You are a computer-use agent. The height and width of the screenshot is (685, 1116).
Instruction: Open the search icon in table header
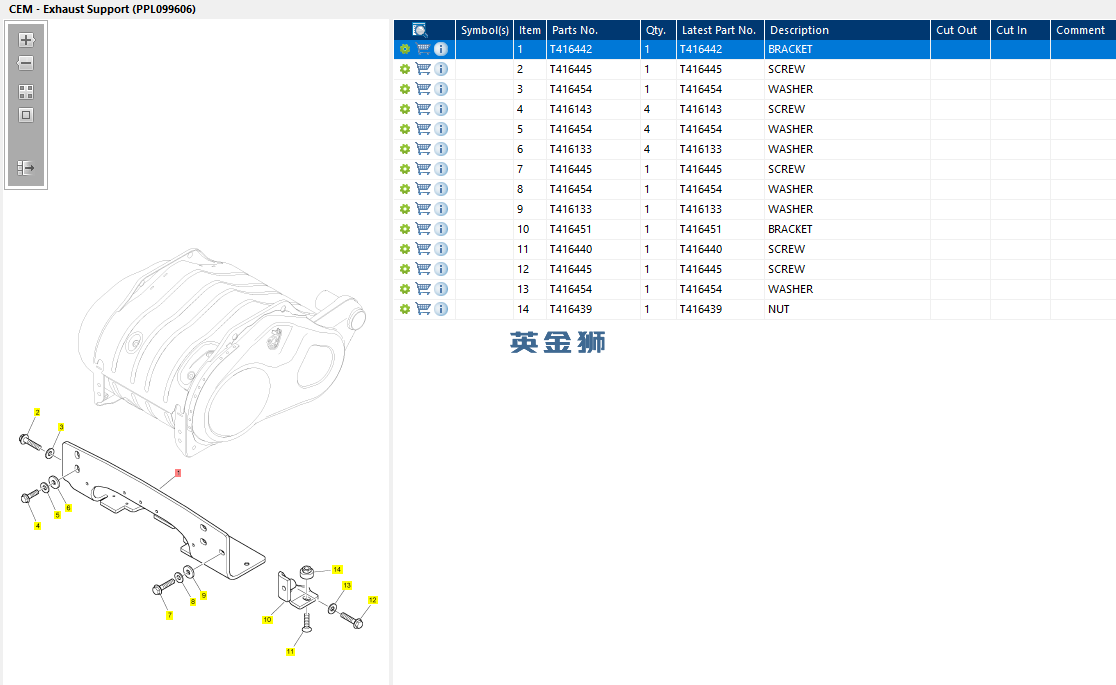[x=421, y=30]
